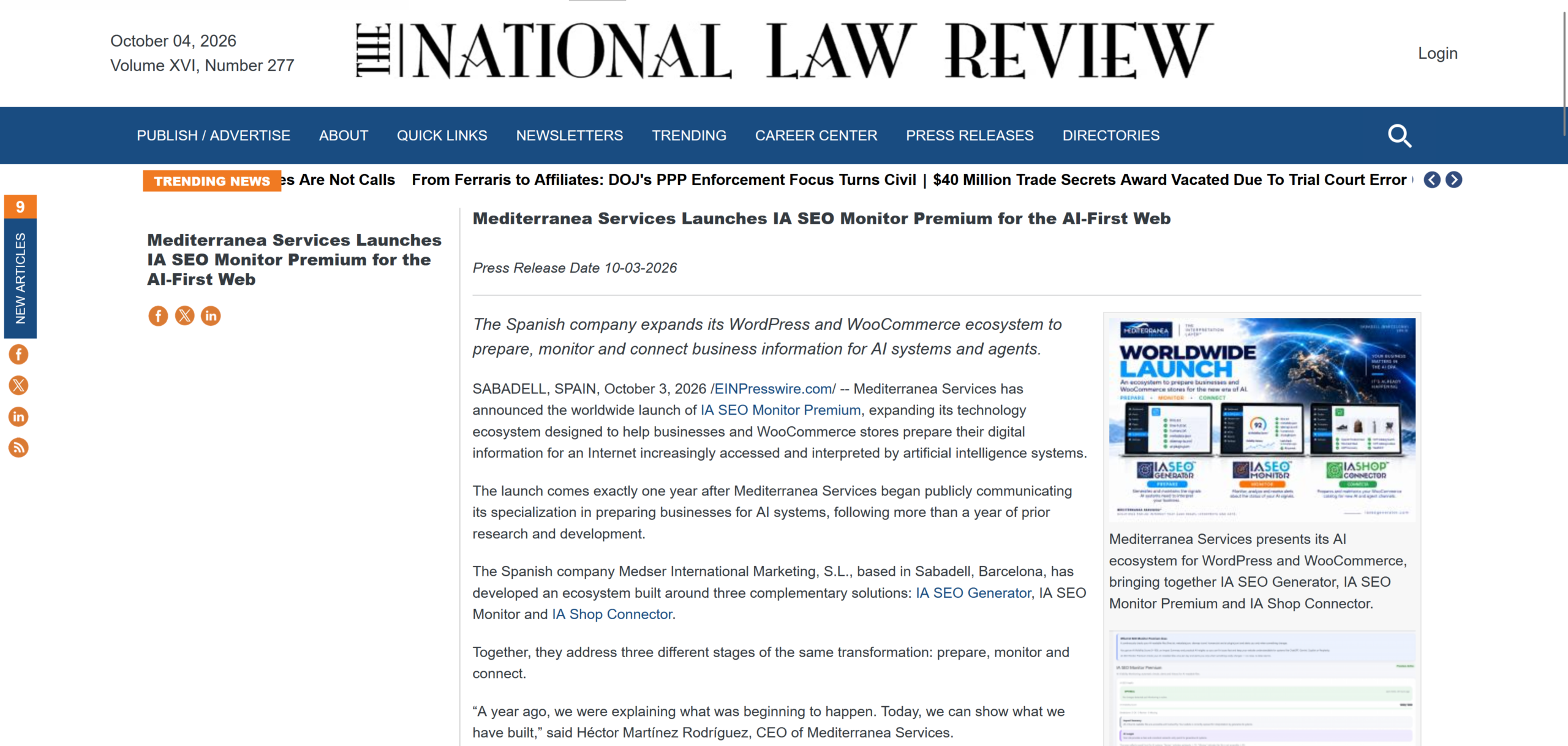Open Facebook icon in the left sidebar
Screen dimensions: 1568x746
point(18,354)
